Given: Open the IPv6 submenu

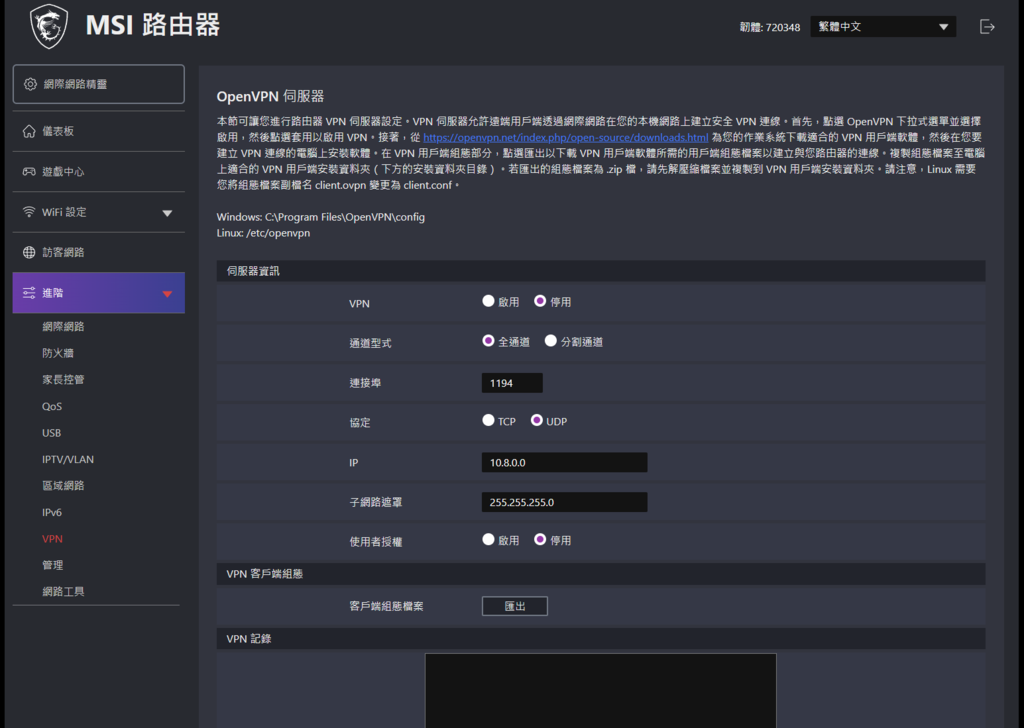Looking at the screenshot, I should 52,513.
